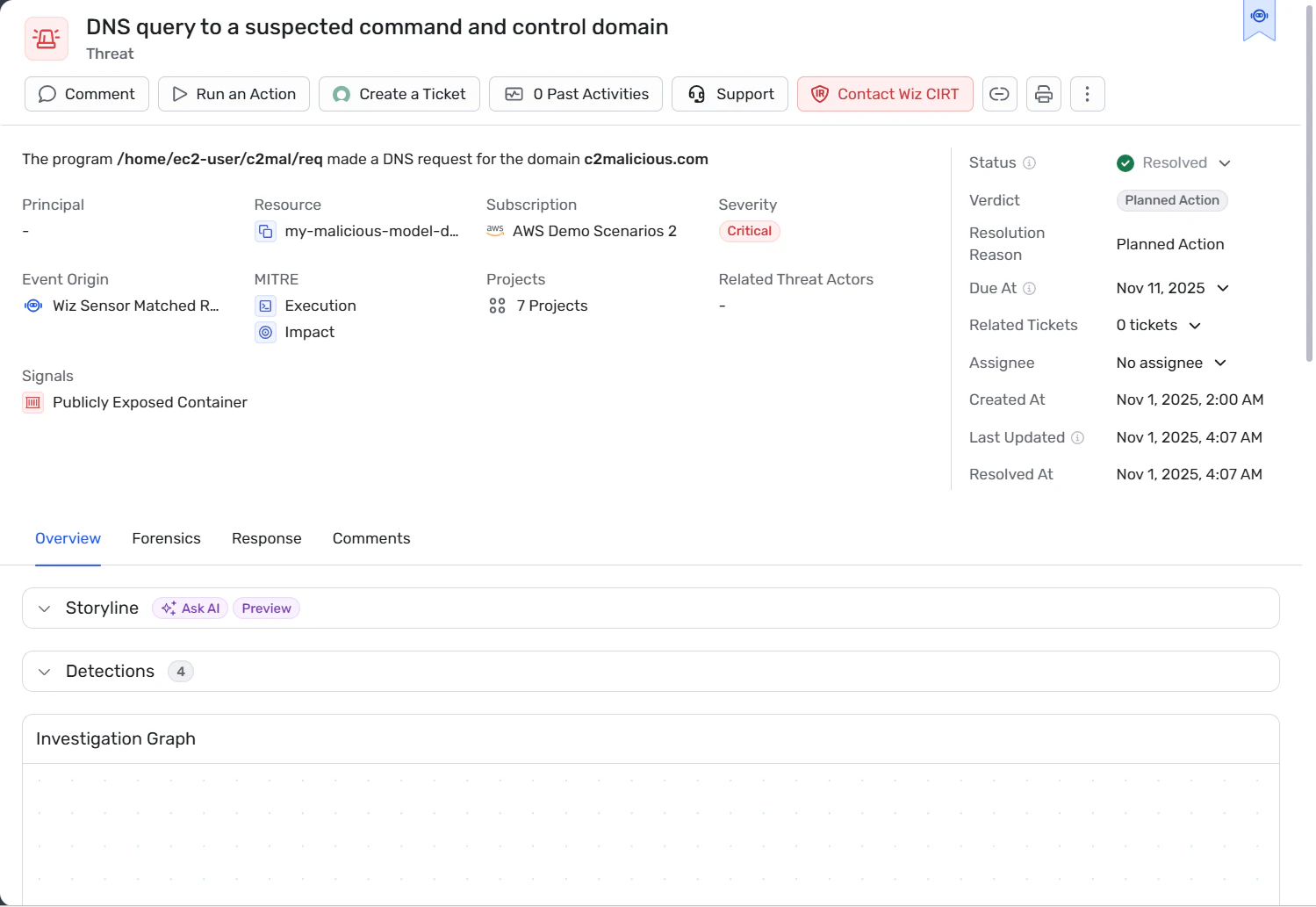Expand the Detections section
This screenshot has width=1316, height=907.
45,672
